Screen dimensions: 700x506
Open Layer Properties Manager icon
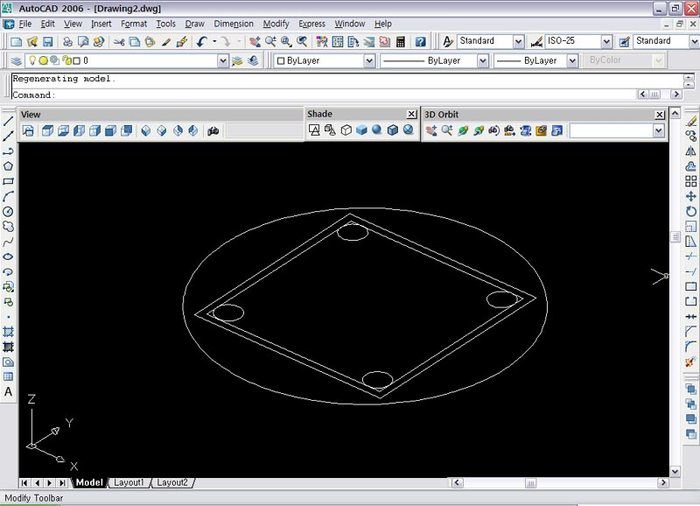(x=16, y=61)
